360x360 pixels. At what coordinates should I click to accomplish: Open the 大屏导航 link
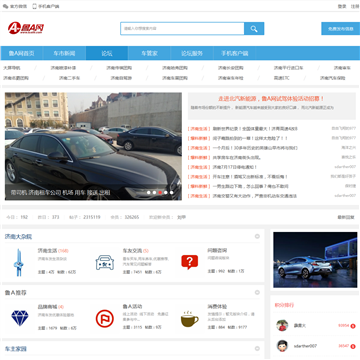click(12, 68)
